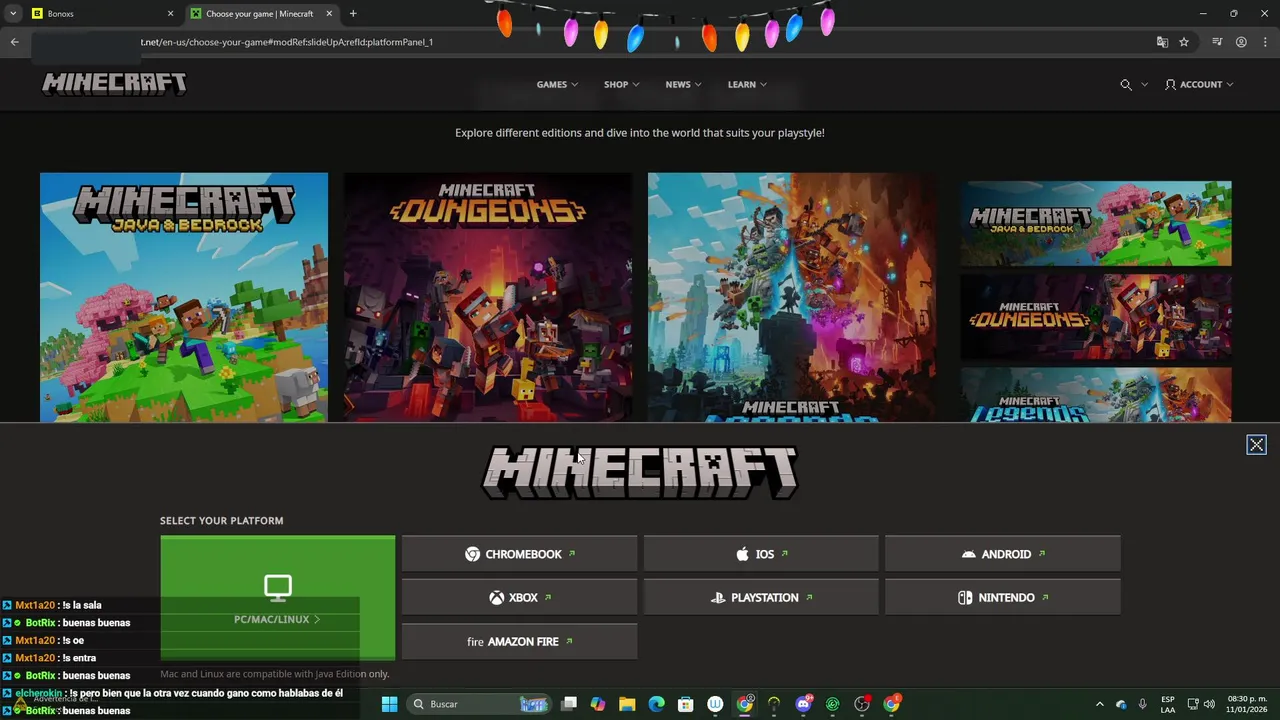Expand the LEARN menu
Viewport: 1280px width, 720px height.
tap(747, 85)
